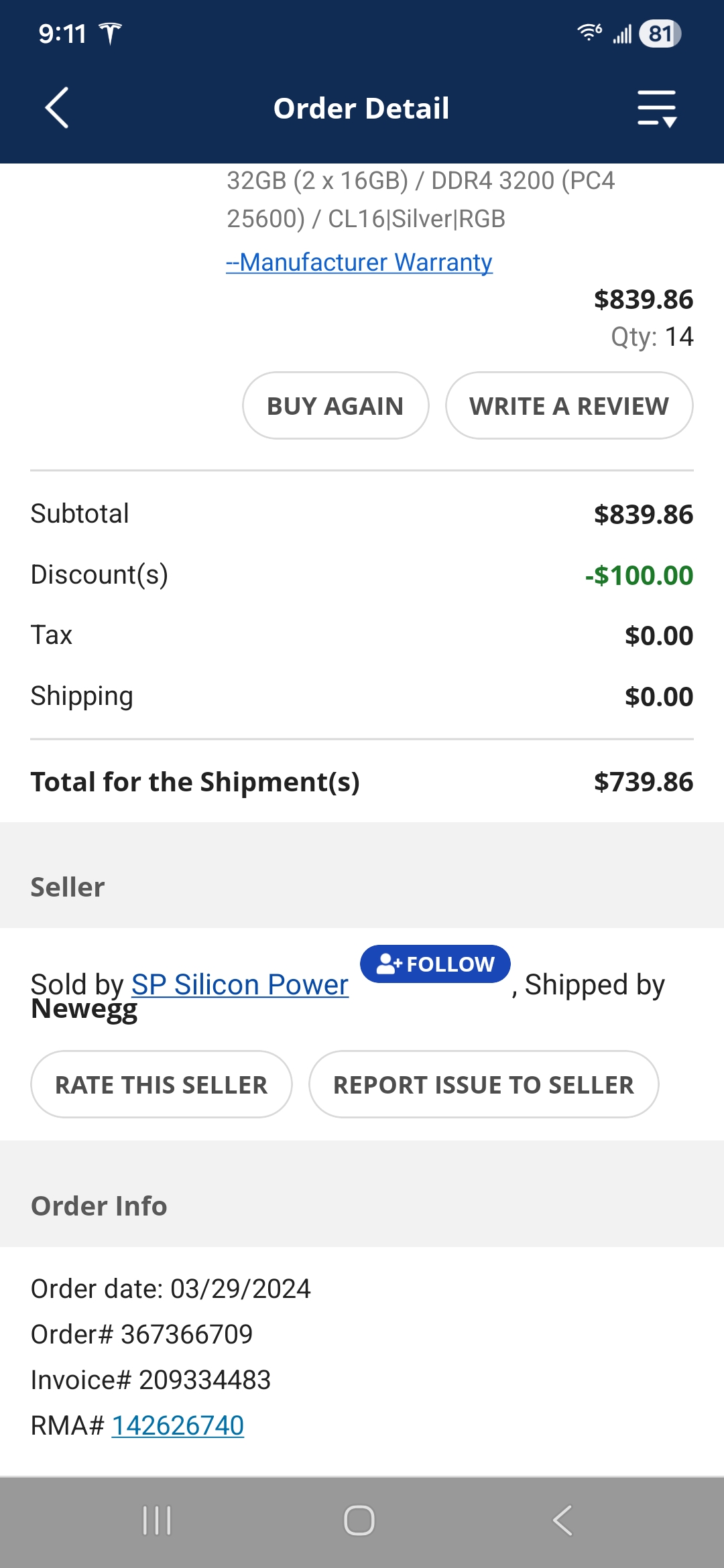Viewport: 724px width, 1568px height.
Task: Follow the SP Silicon Power seller
Action: coord(436,964)
